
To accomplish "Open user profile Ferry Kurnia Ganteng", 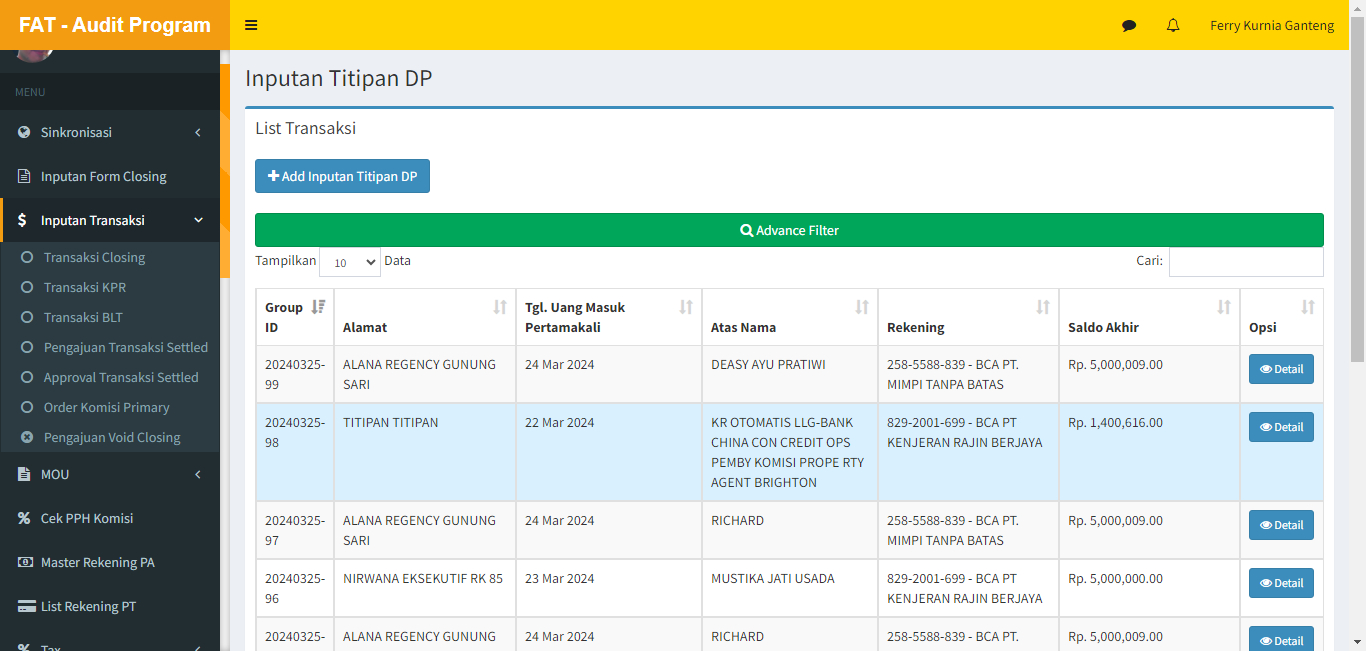I will point(1271,26).
